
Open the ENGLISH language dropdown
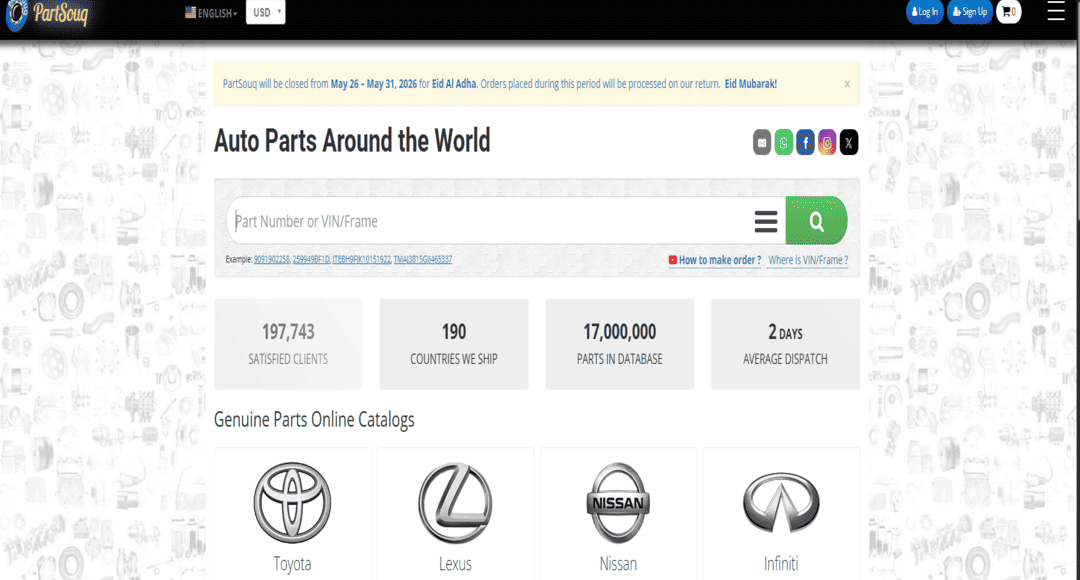pos(211,12)
